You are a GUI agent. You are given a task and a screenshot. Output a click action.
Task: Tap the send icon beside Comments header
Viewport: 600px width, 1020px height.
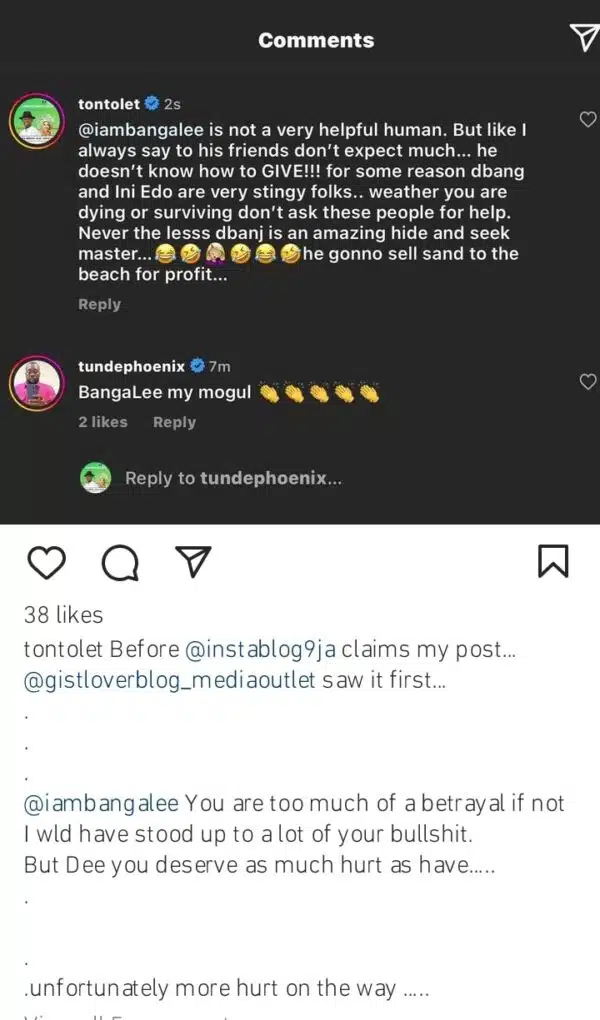[583, 38]
